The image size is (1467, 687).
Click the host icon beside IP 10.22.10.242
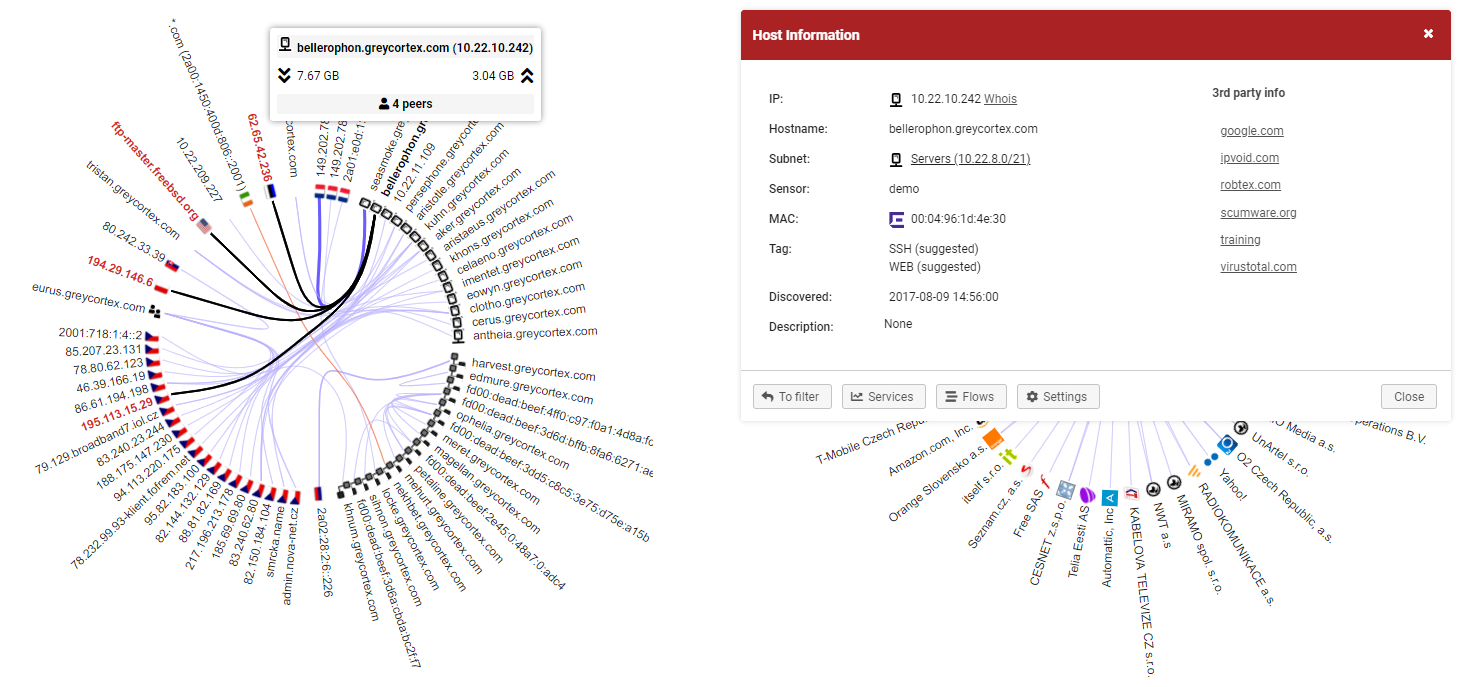(896, 98)
